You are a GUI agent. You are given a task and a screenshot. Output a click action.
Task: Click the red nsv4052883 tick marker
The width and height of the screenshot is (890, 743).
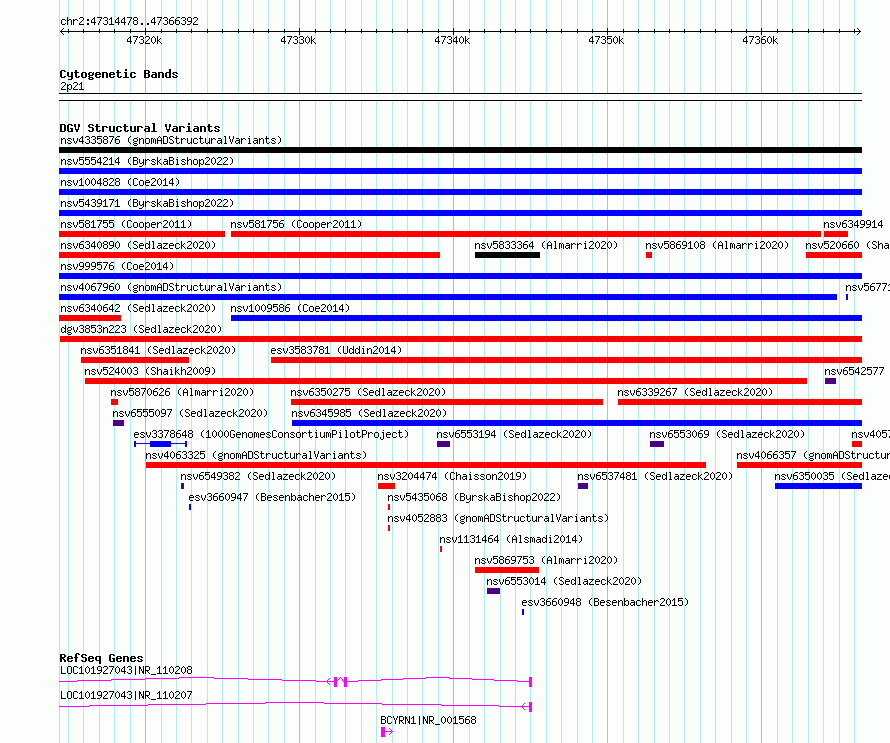389,528
